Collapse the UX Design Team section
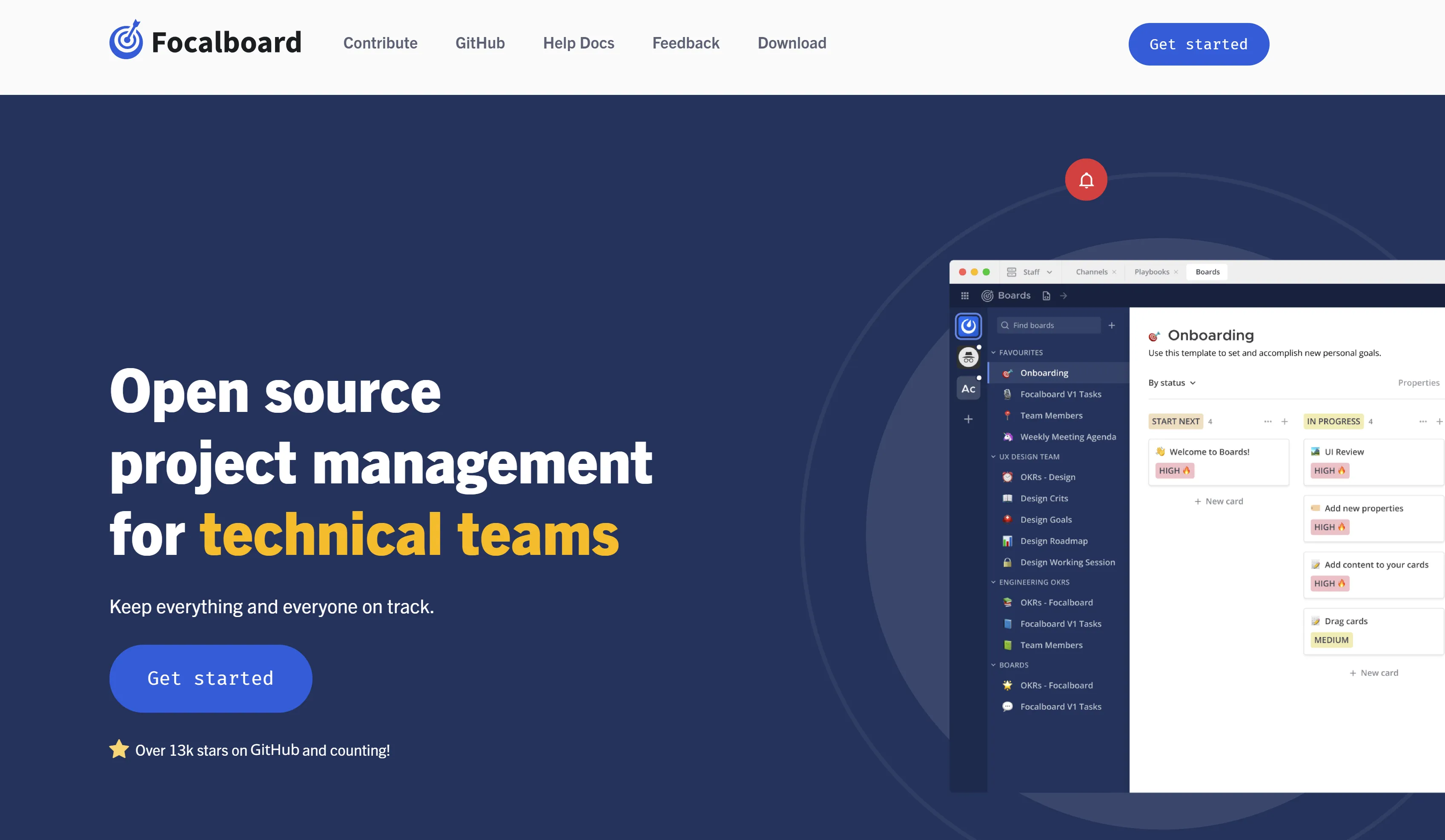Viewport: 1445px width, 840px height. coord(993,457)
